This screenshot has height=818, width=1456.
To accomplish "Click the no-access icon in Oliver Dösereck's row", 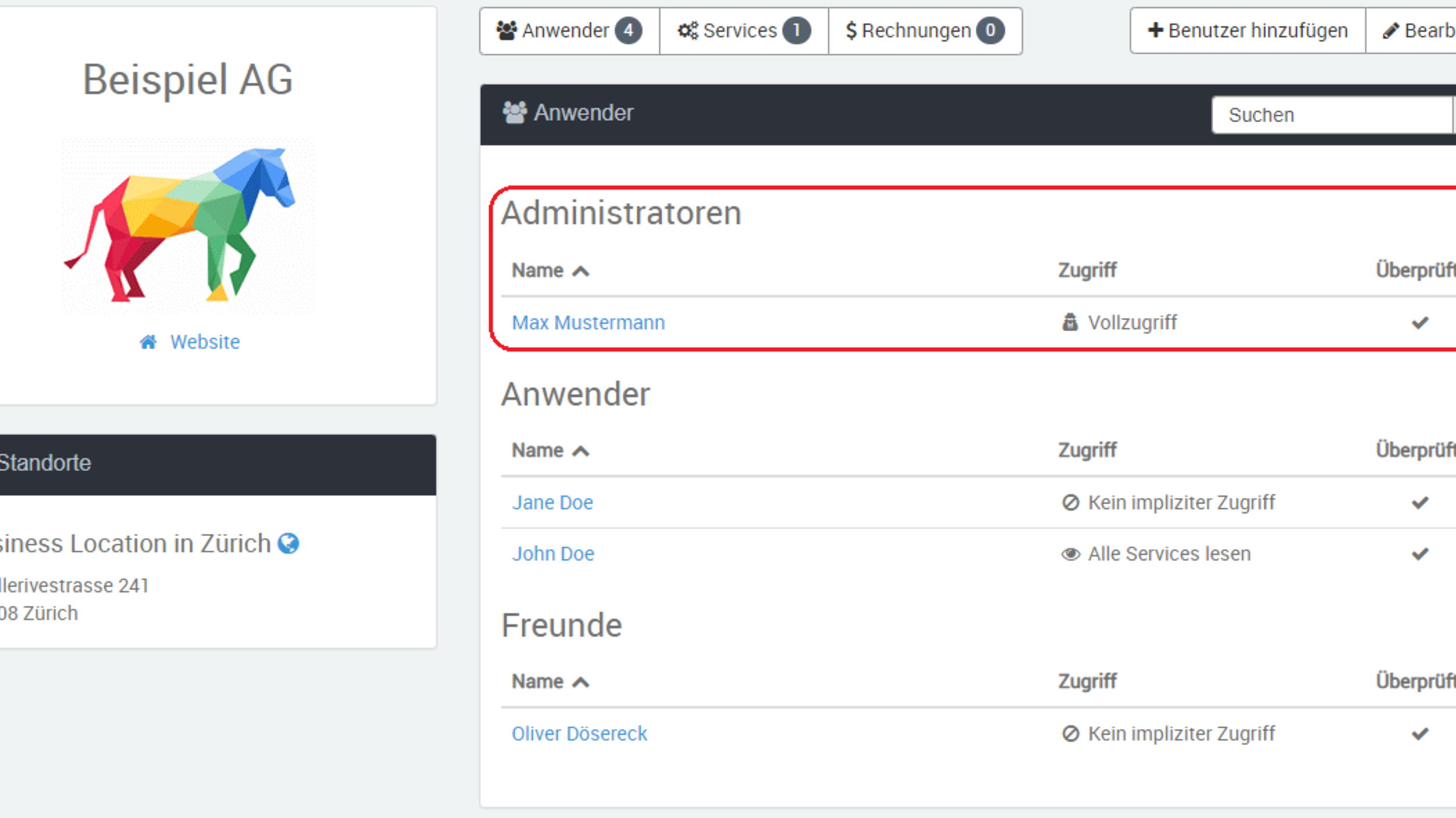I will pos(1070,734).
